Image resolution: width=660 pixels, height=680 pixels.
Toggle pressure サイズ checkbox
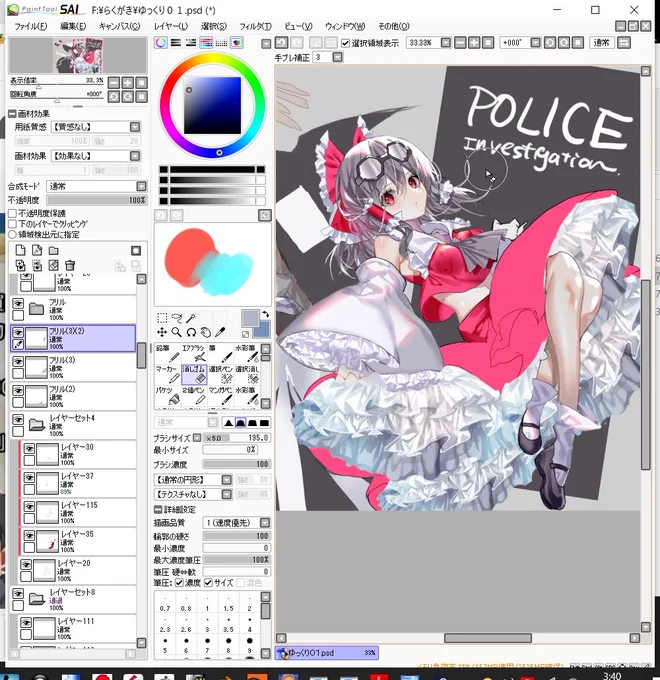coord(208,582)
